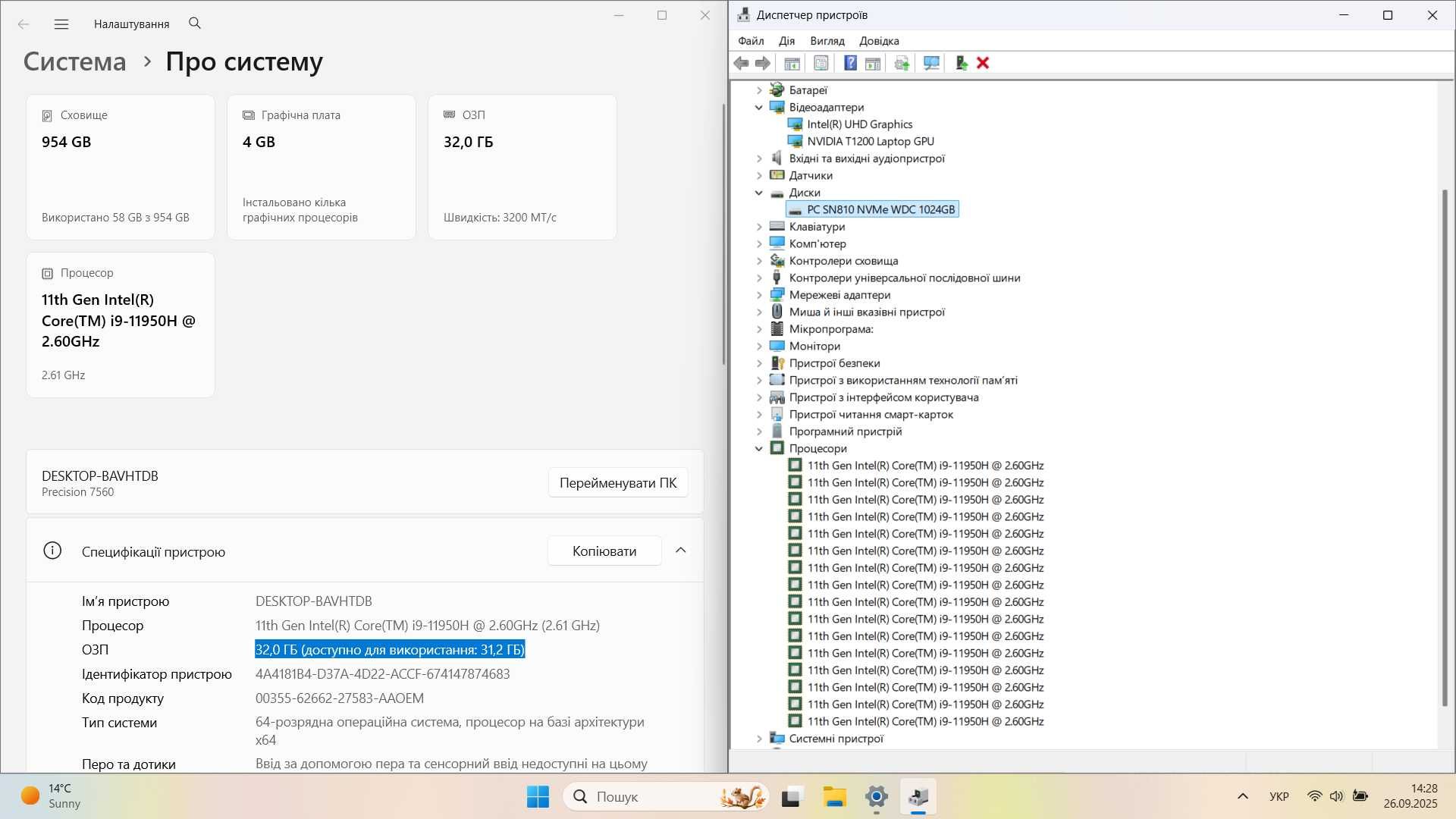Click the Settings back arrow
Viewport: 1456px width, 819px height.
[24, 24]
